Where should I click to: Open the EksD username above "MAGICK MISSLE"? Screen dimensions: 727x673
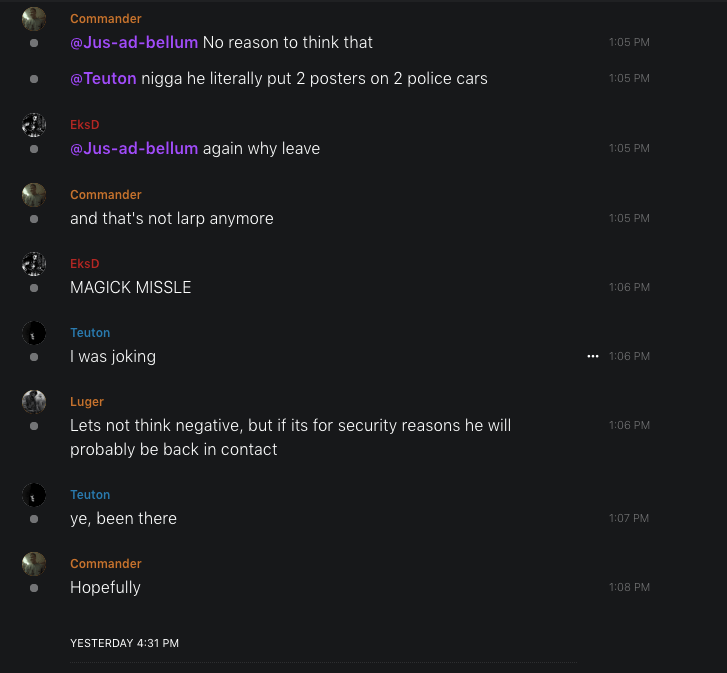(85, 264)
